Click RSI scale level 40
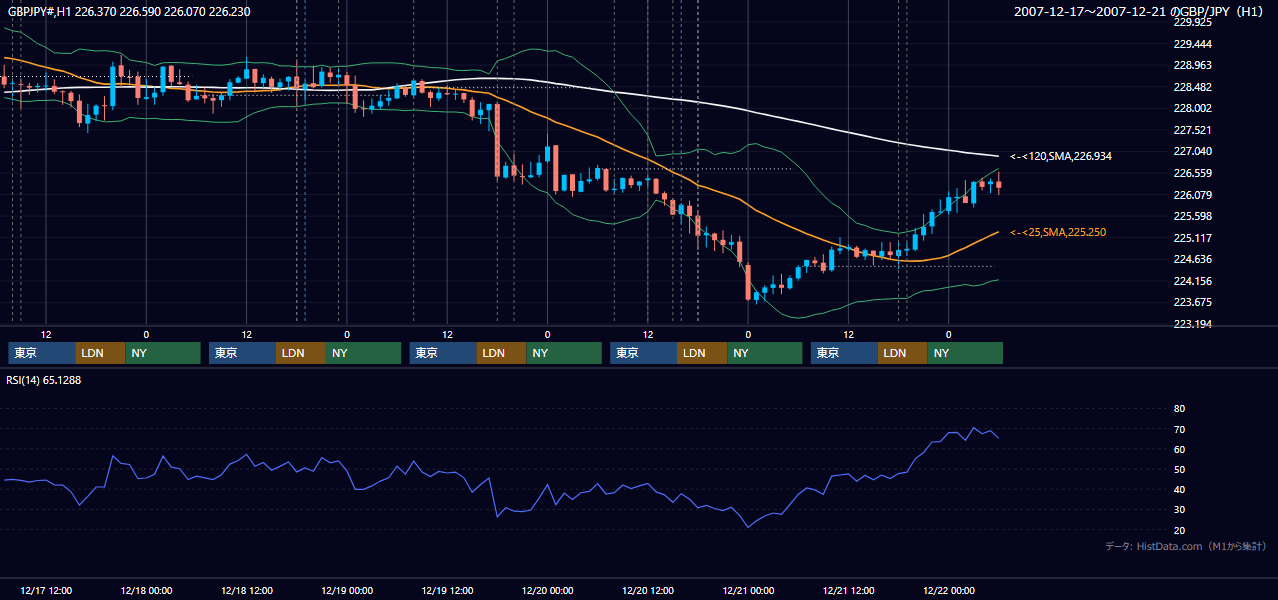The height and width of the screenshot is (600, 1278). coord(1179,490)
